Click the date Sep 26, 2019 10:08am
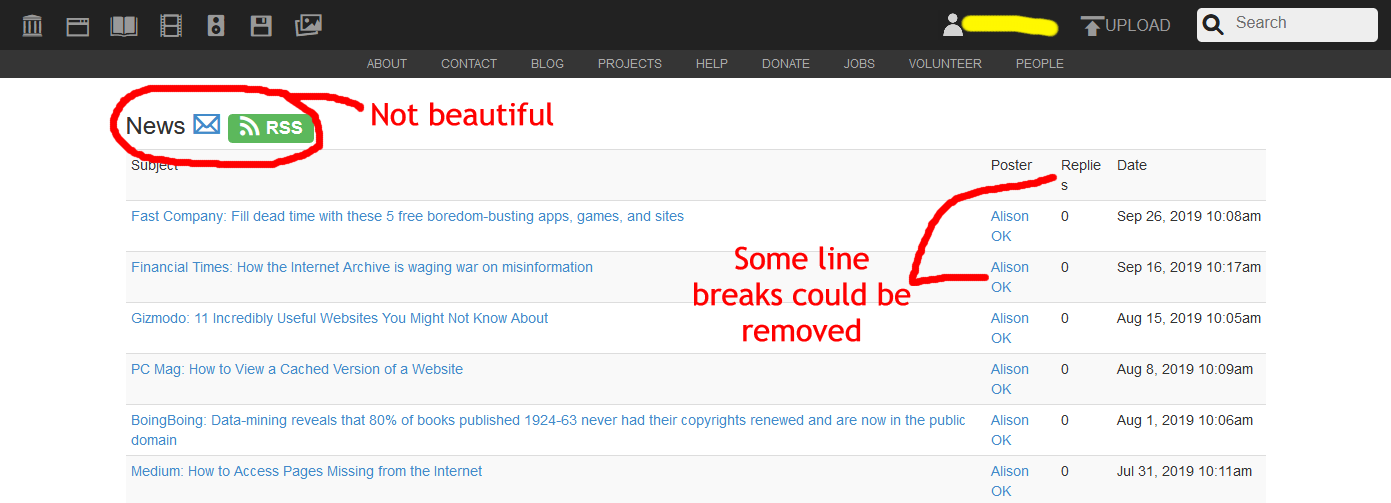 [1189, 216]
